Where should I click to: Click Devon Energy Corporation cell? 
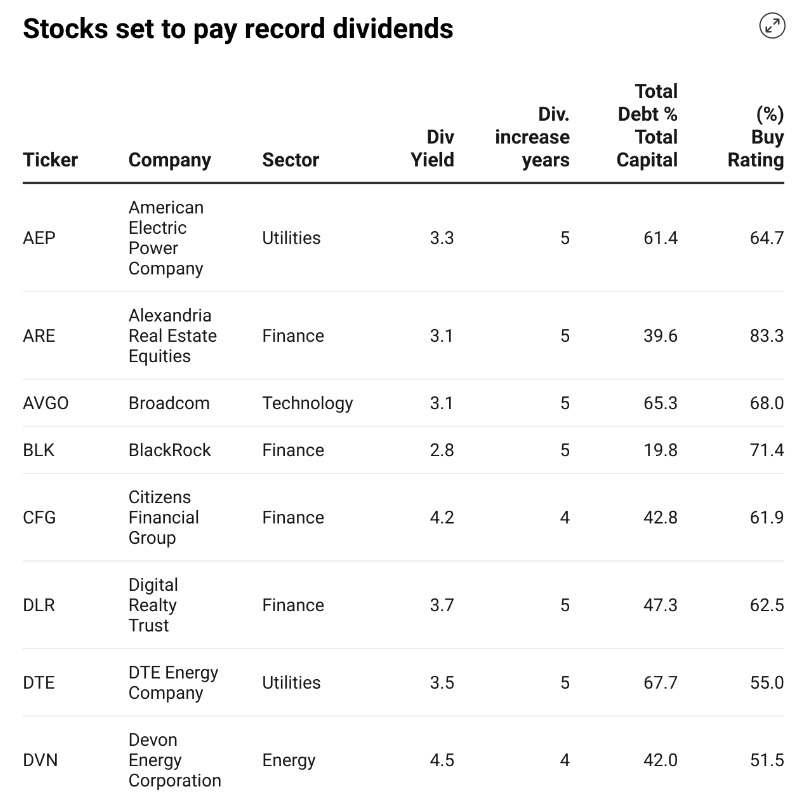click(174, 760)
